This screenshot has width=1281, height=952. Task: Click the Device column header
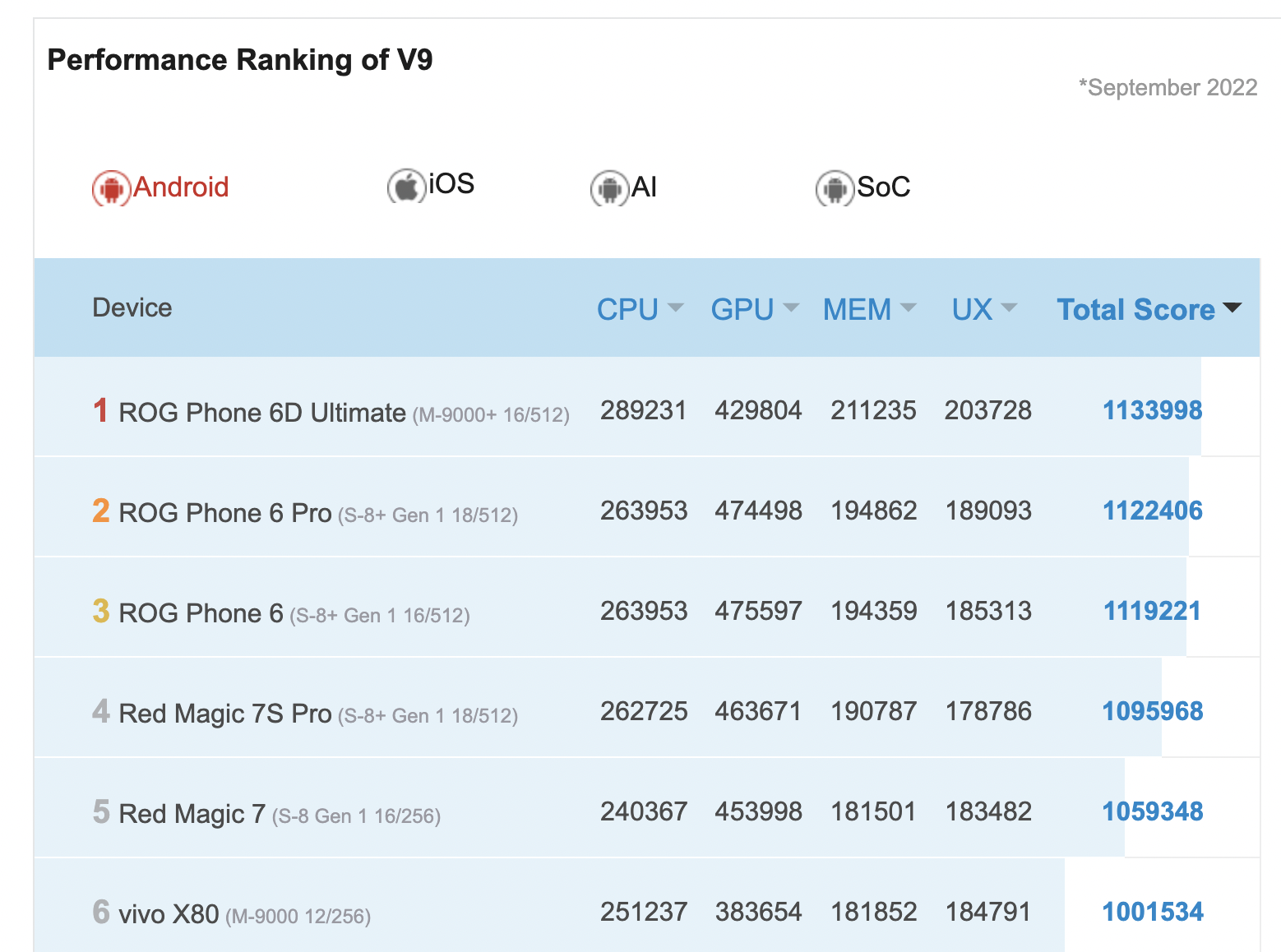click(x=132, y=307)
